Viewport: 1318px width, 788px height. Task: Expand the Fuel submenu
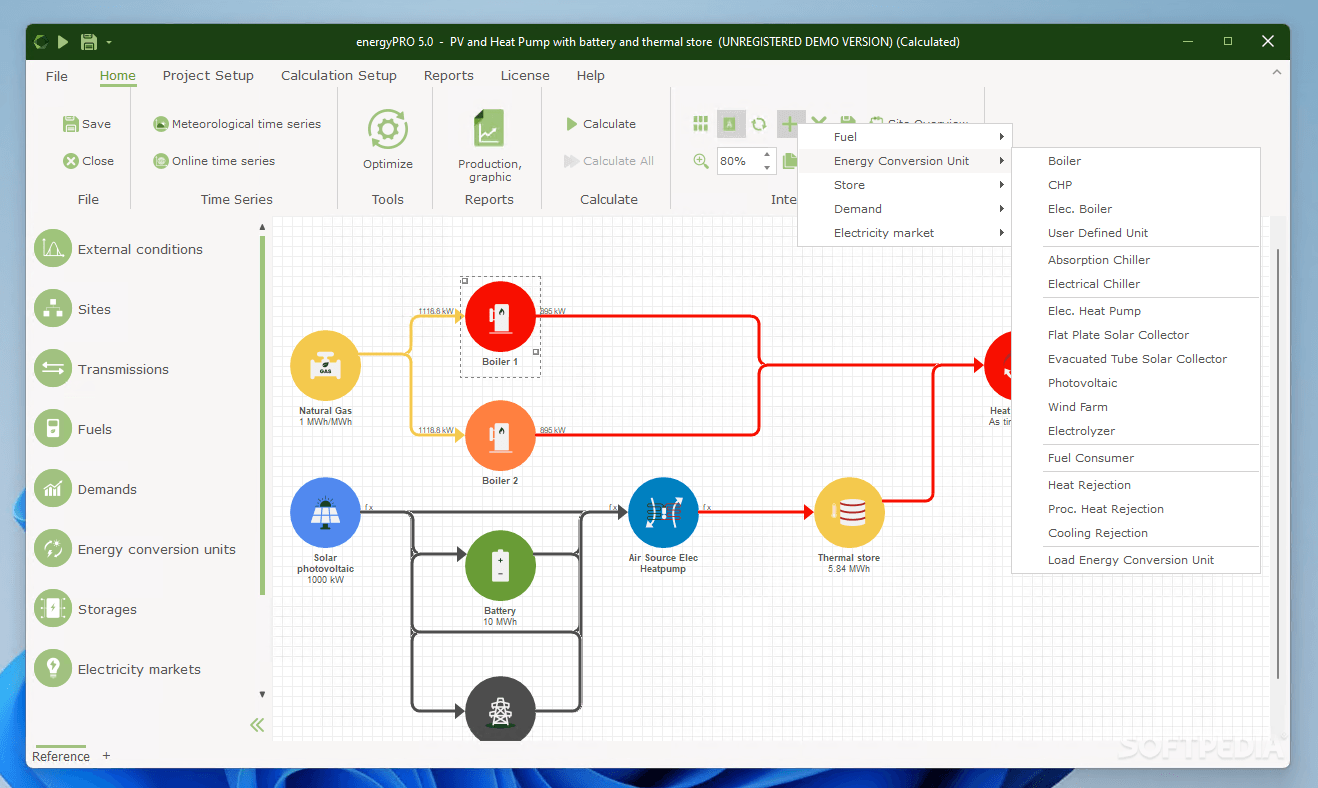click(905, 137)
